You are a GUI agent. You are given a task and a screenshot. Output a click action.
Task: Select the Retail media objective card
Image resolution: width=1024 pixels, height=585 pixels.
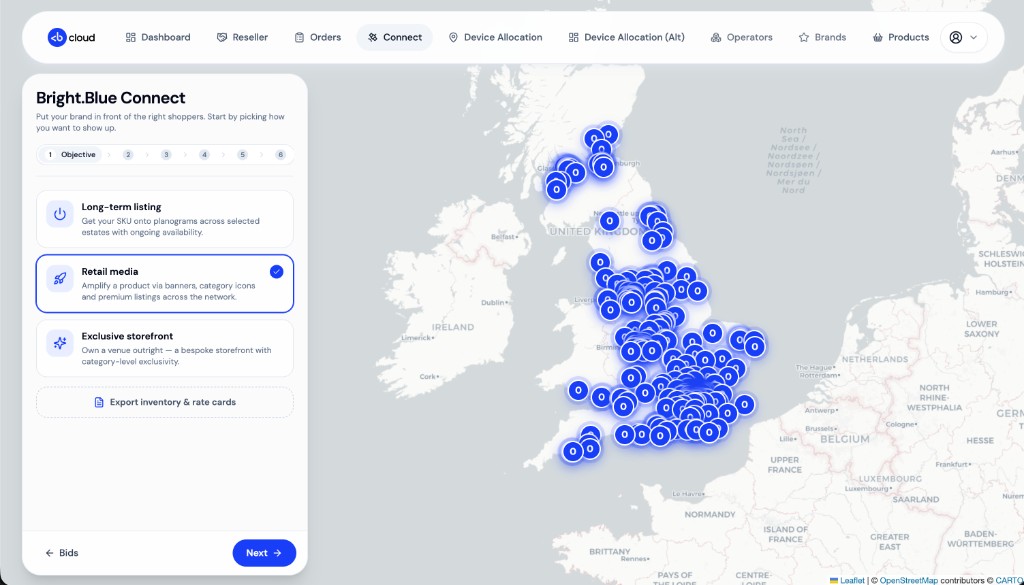click(x=165, y=283)
